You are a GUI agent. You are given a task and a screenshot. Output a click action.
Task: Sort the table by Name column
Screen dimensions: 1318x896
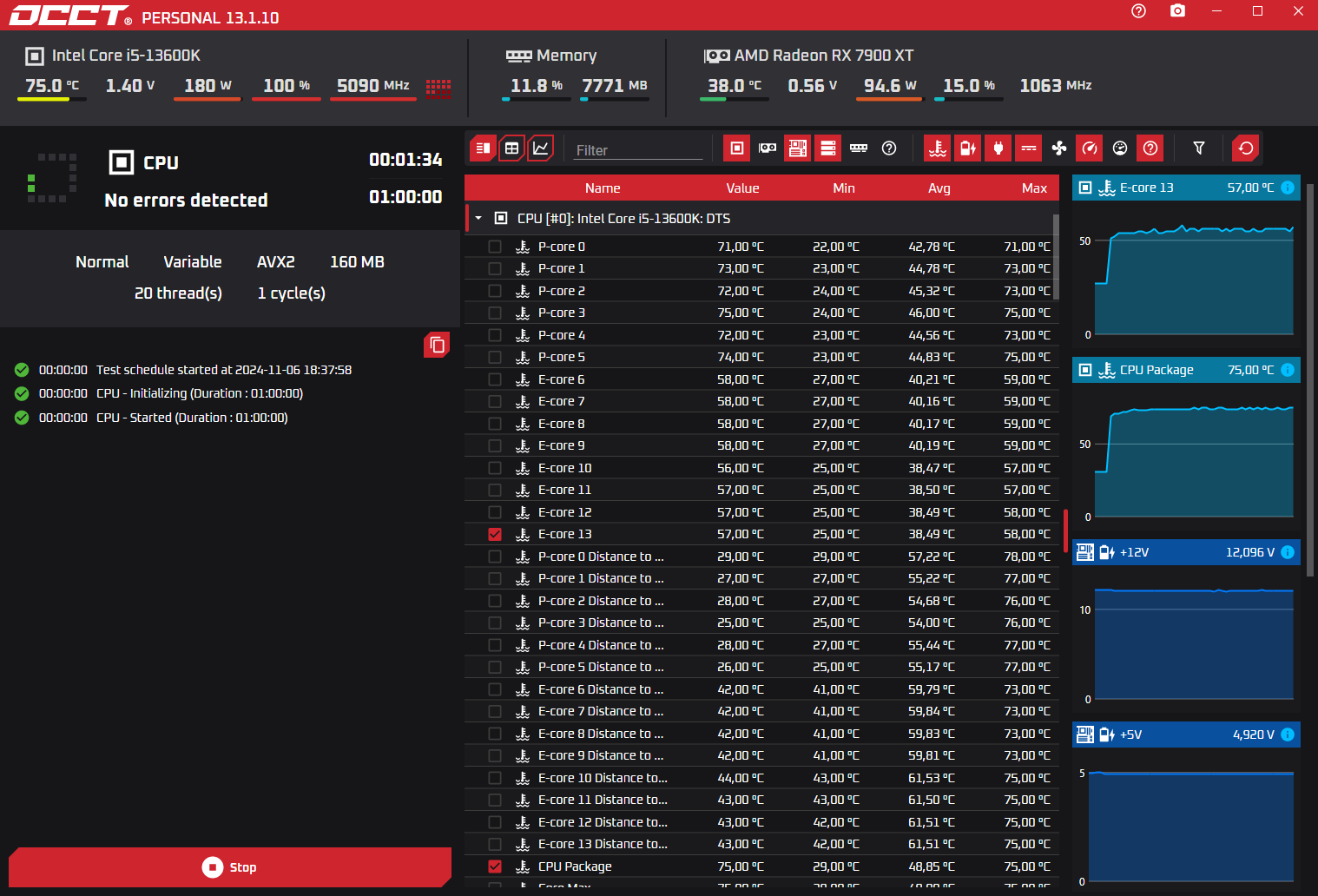(x=603, y=188)
